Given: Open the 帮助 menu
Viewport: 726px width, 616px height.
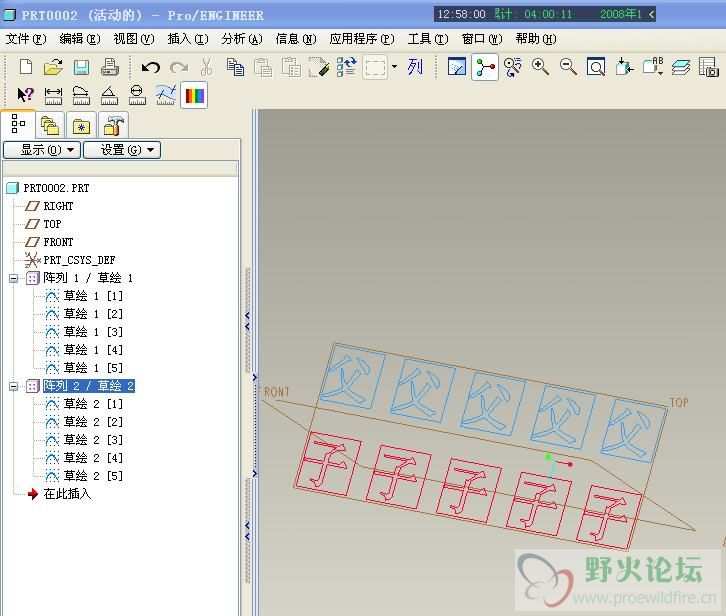Looking at the screenshot, I should (x=536, y=39).
